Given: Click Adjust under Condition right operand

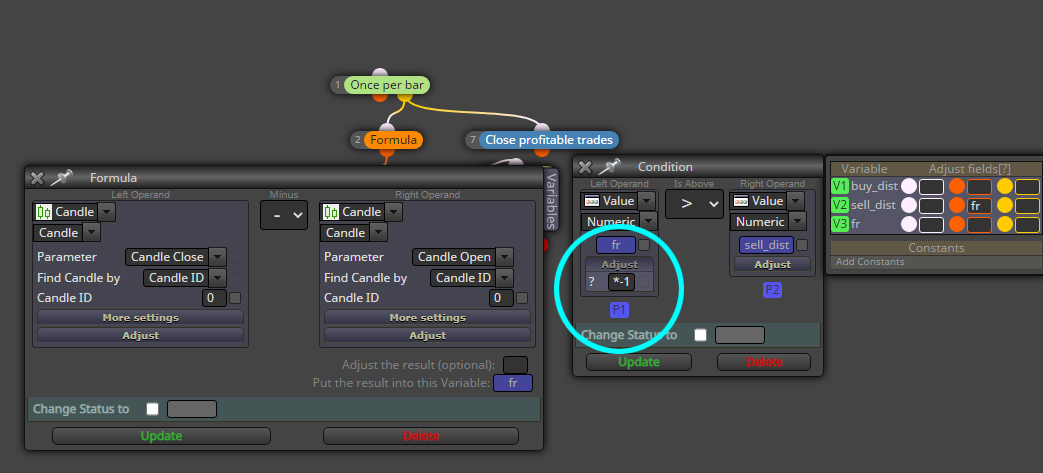Looking at the screenshot, I should pos(772,264).
